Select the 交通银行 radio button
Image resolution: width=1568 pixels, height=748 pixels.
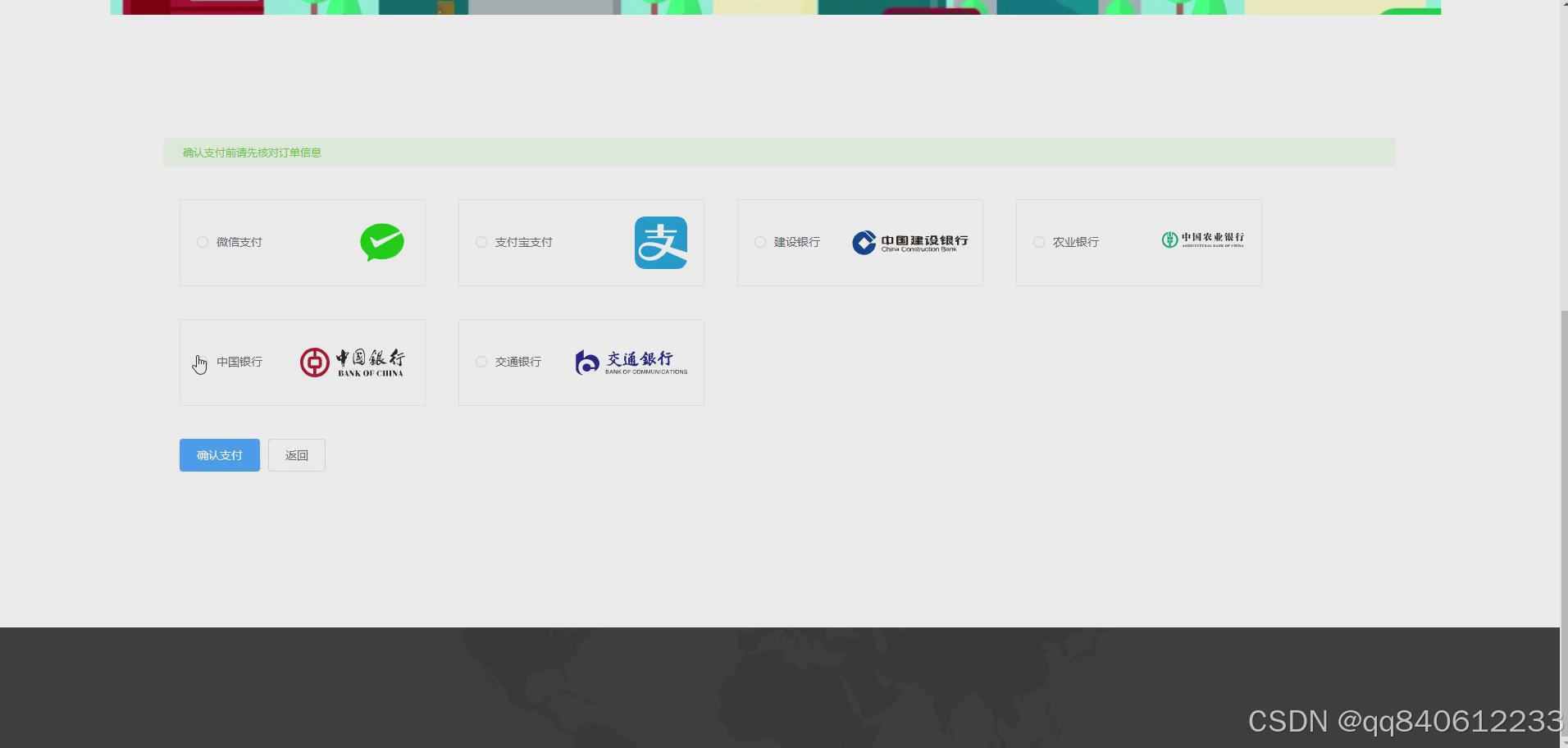click(481, 362)
